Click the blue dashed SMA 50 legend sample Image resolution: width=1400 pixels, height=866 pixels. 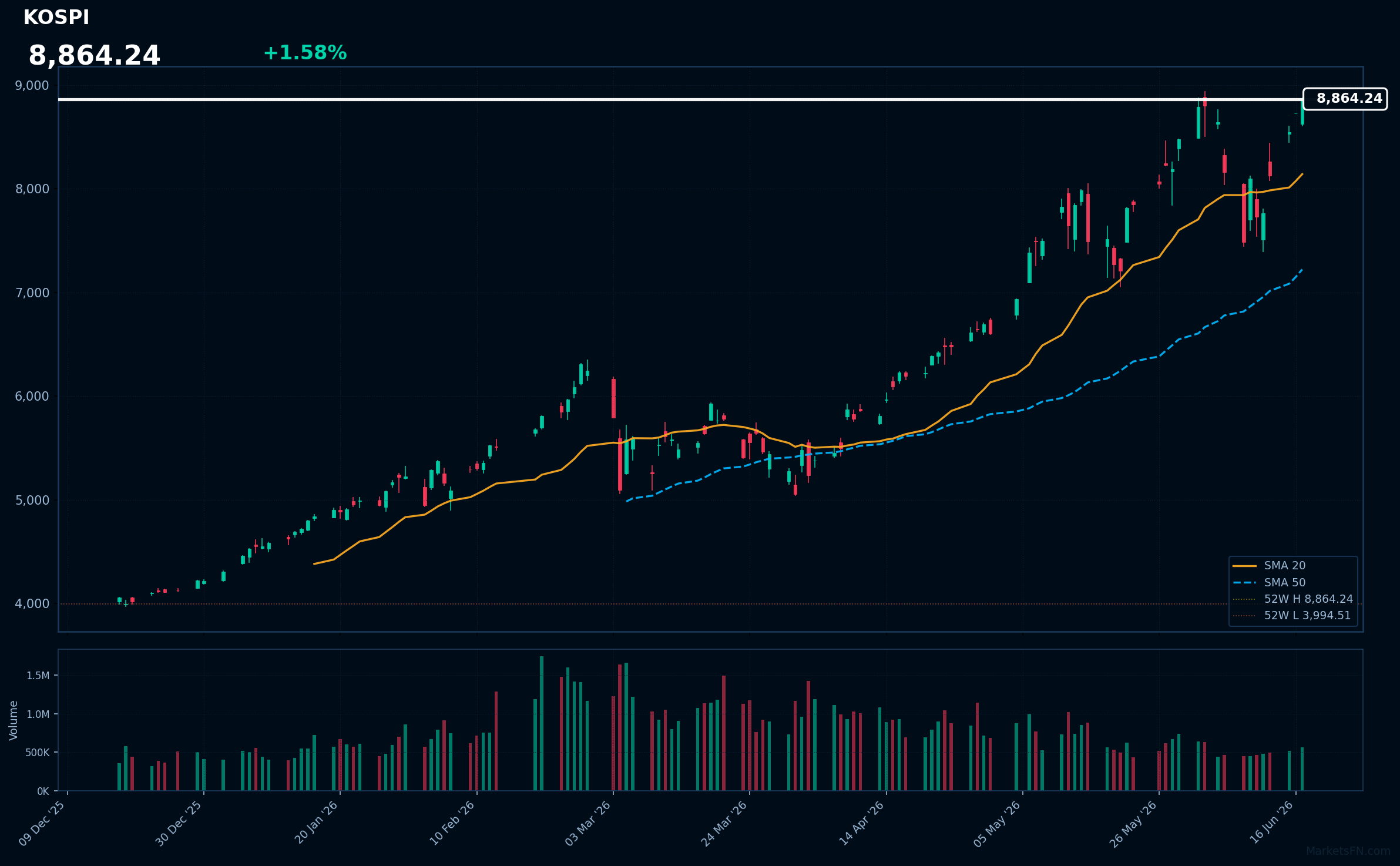tap(1244, 583)
